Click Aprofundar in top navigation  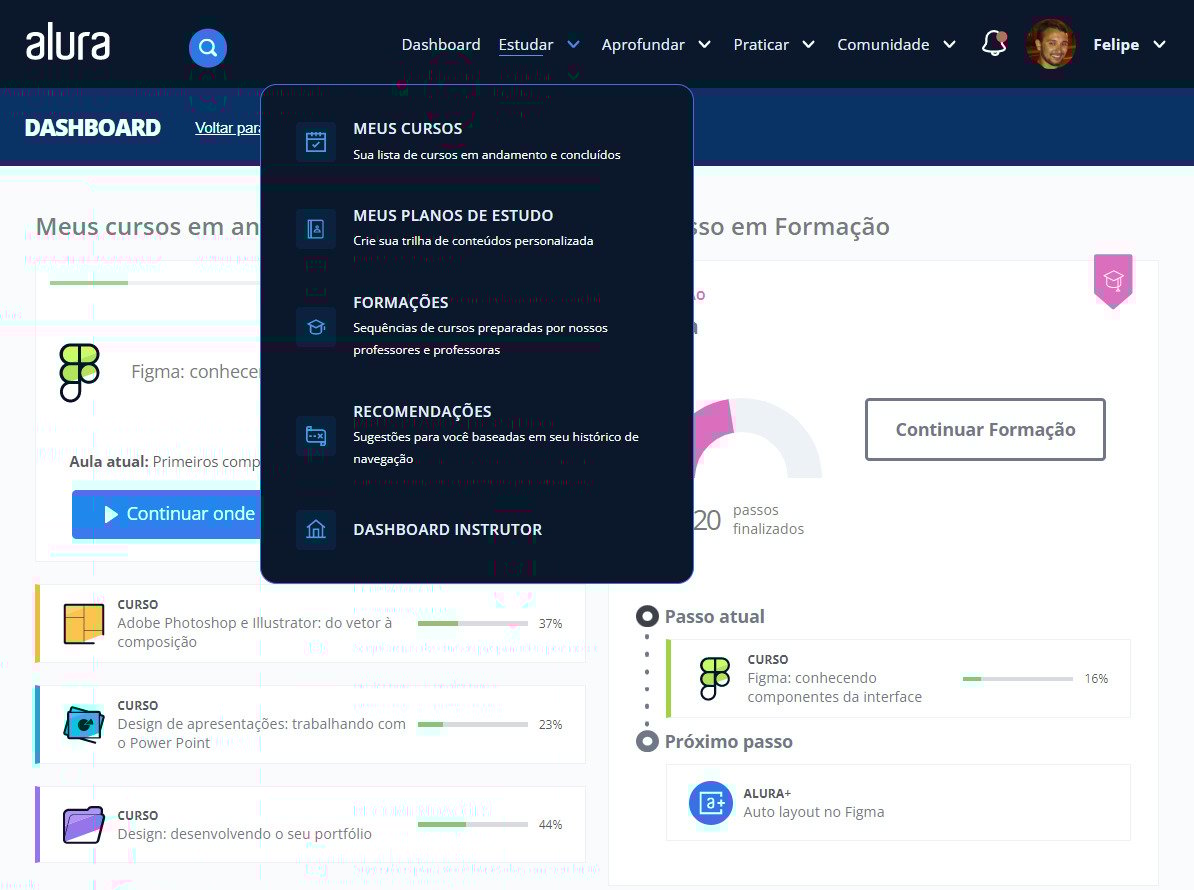coord(643,45)
